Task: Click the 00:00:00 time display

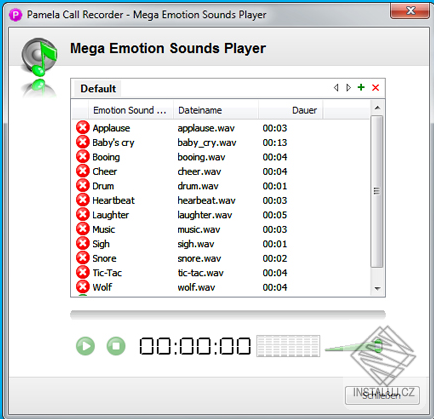Action: [x=195, y=346]
